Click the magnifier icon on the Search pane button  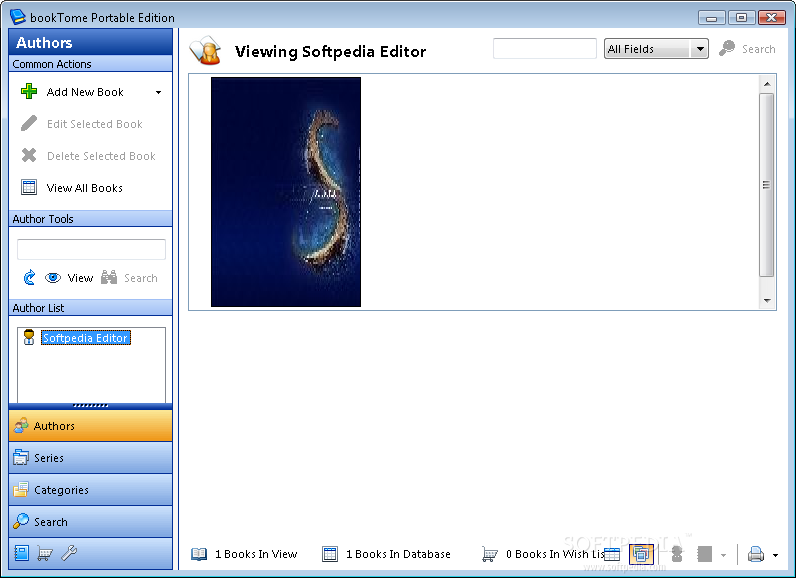[21, 521]
